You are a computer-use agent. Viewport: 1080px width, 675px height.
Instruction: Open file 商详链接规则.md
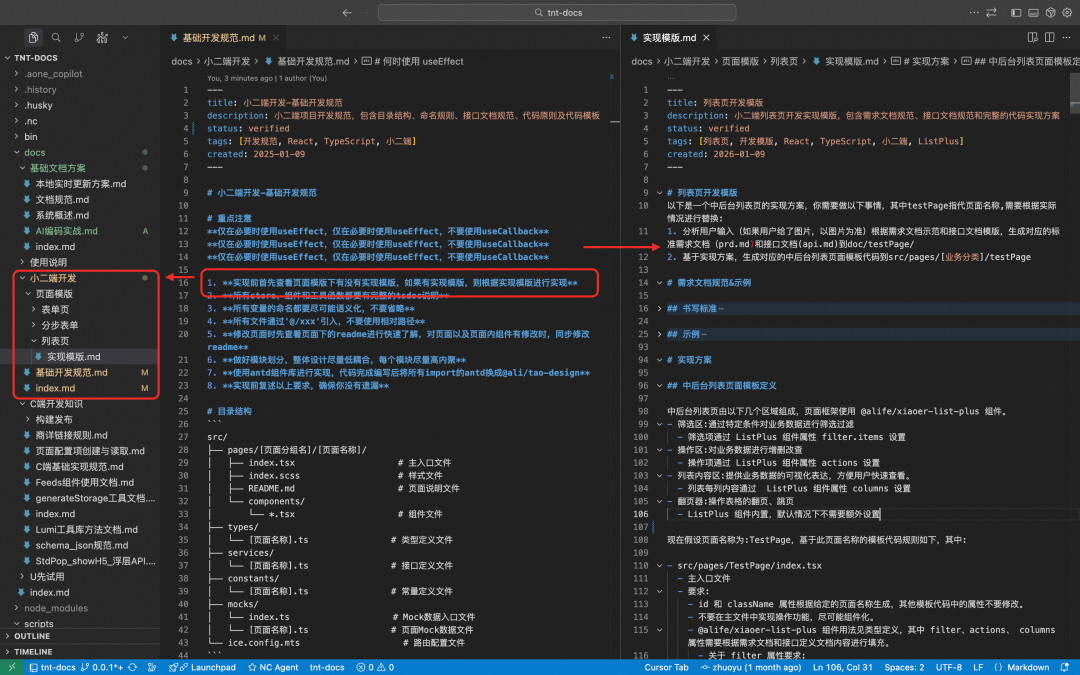[80, 435]
